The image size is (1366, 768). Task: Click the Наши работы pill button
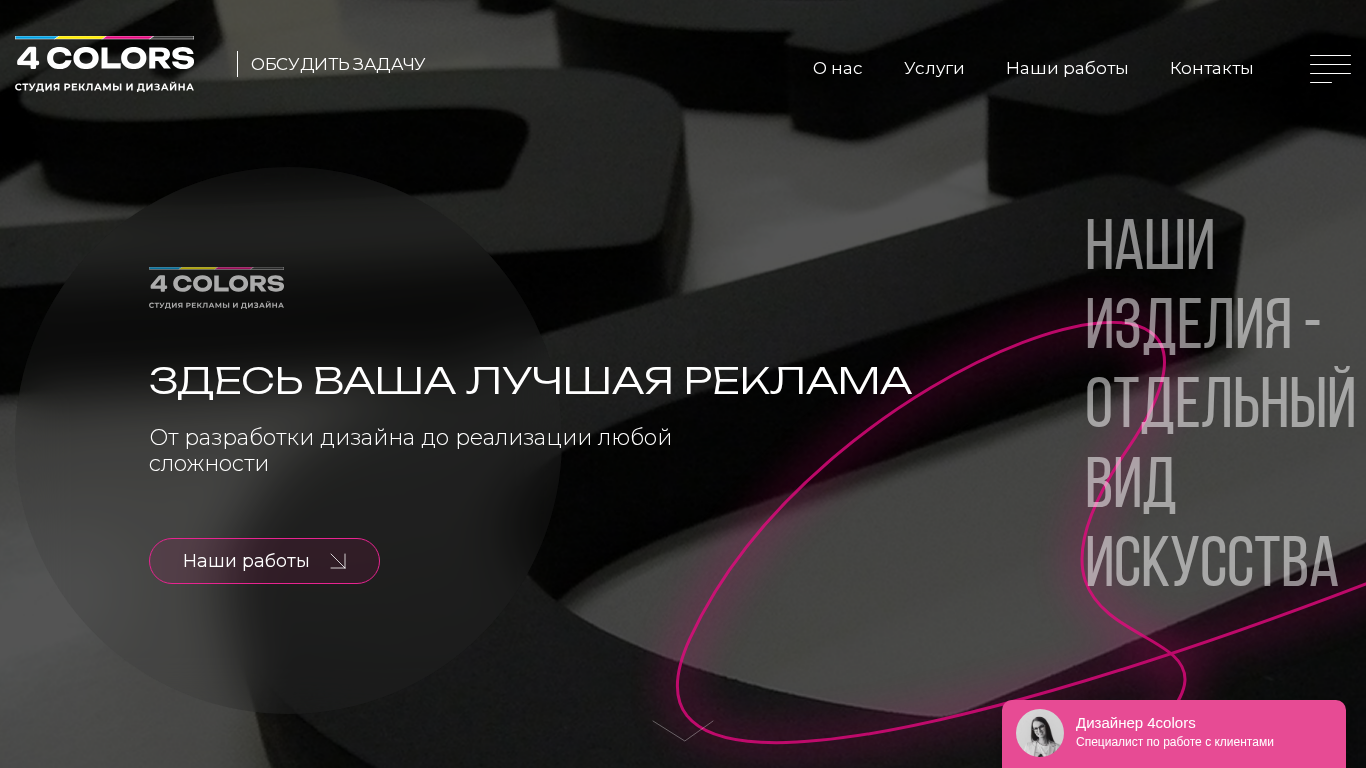click(264, 561)
